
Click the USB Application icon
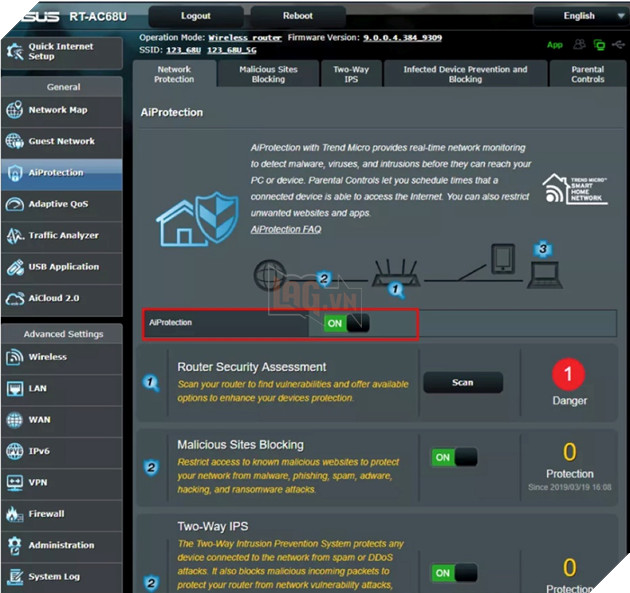15,267
